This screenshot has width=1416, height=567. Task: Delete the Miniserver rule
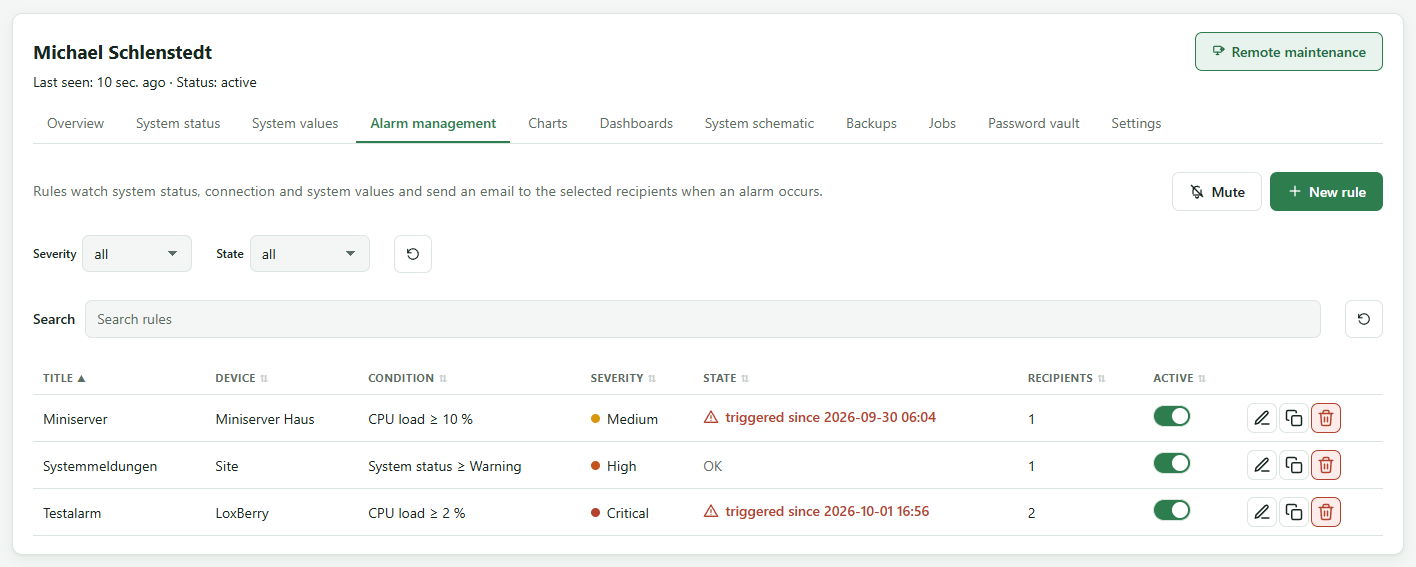tap(1326, 418)
